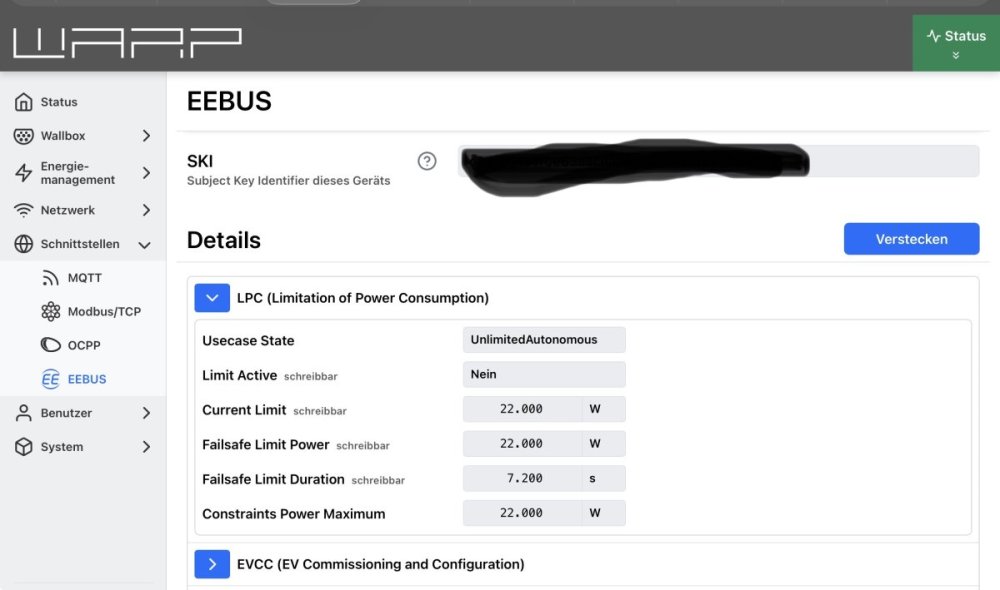Viewport: 1000px width, 590px height.
Task: Expand the Energiemanagement submenu chevron
Action: click(x=146, y=173)
